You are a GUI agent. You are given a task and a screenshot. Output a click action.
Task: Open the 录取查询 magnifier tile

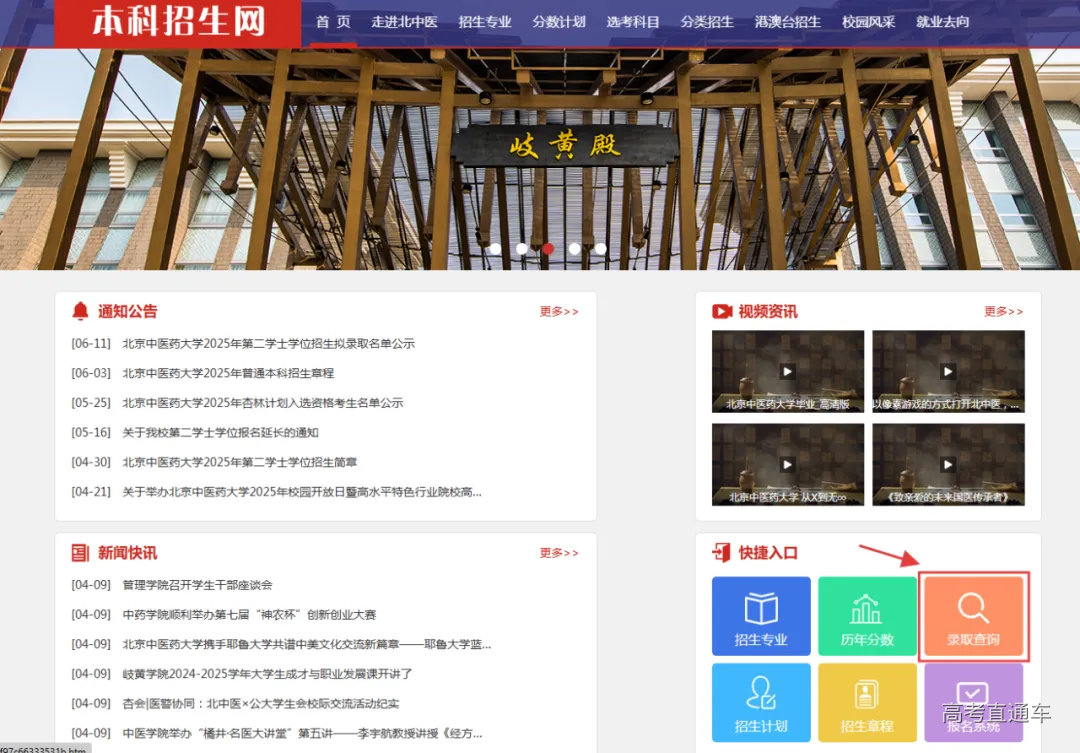(x=973, y=615)
